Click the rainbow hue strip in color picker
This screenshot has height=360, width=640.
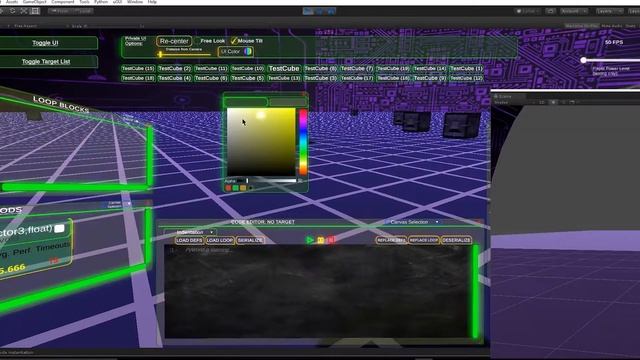tap(303, 142)
